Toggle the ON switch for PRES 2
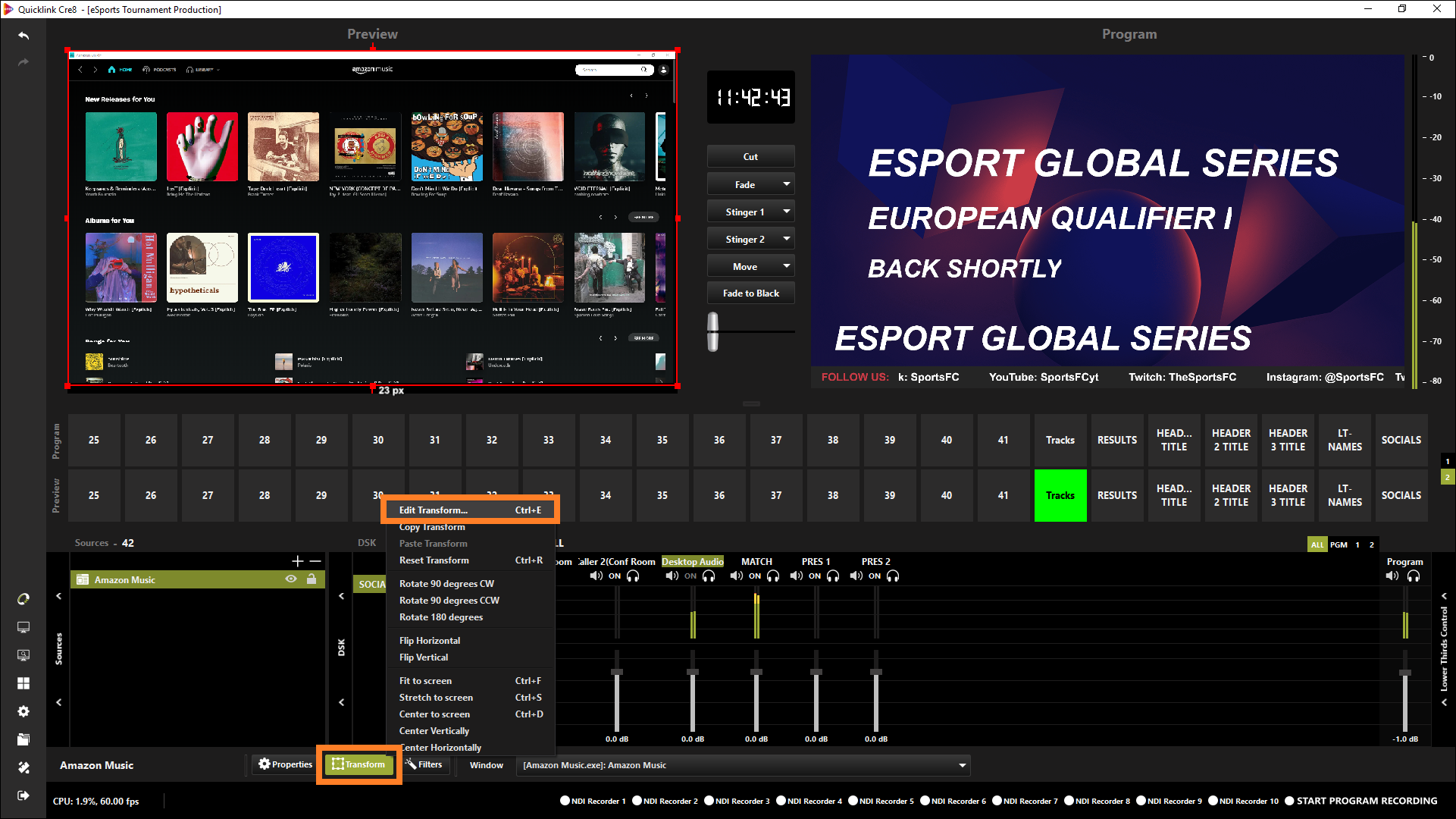Screen dimensions: 1456x819 [875, 576]
